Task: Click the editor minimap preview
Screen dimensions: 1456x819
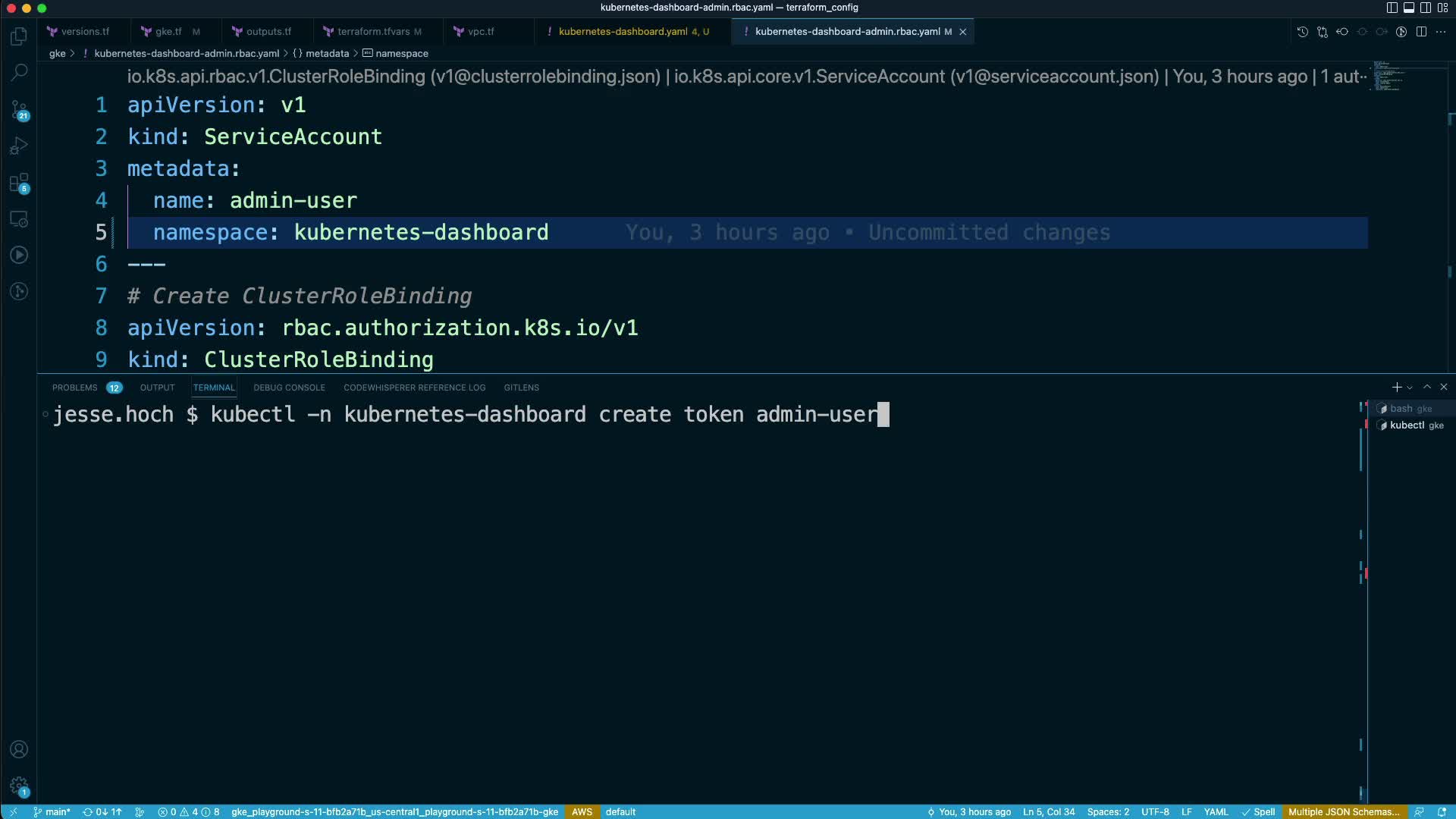Action: pos(1388,76)
